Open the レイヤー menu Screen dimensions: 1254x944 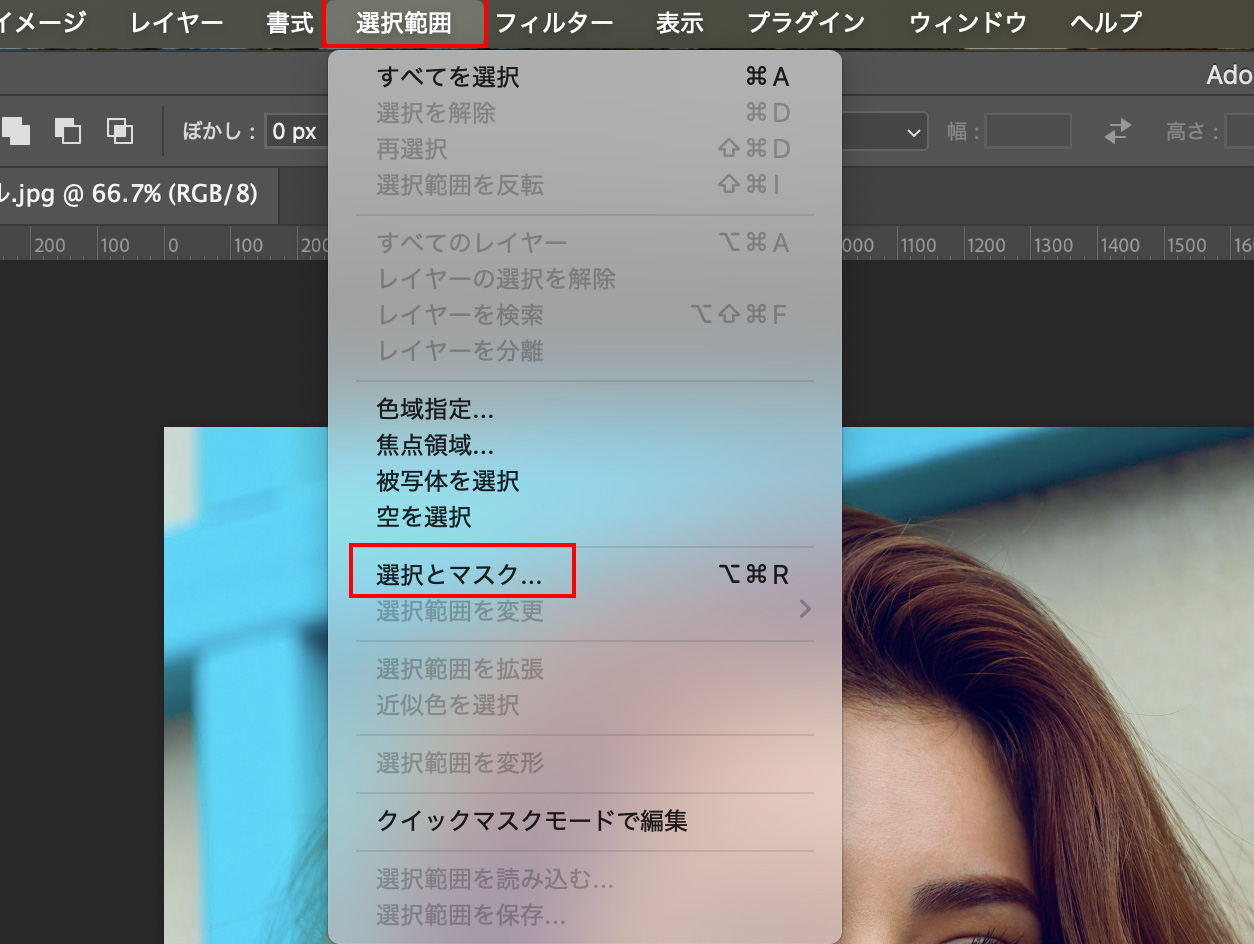178,23
